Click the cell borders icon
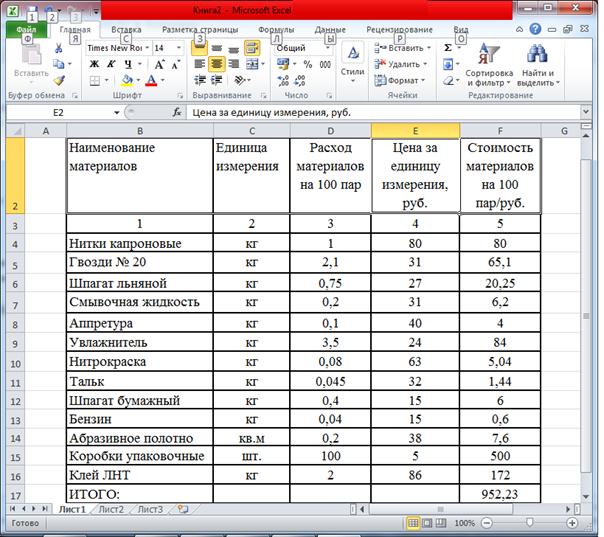The height and width of the screenshot is (537, 604). pos(94,81)
